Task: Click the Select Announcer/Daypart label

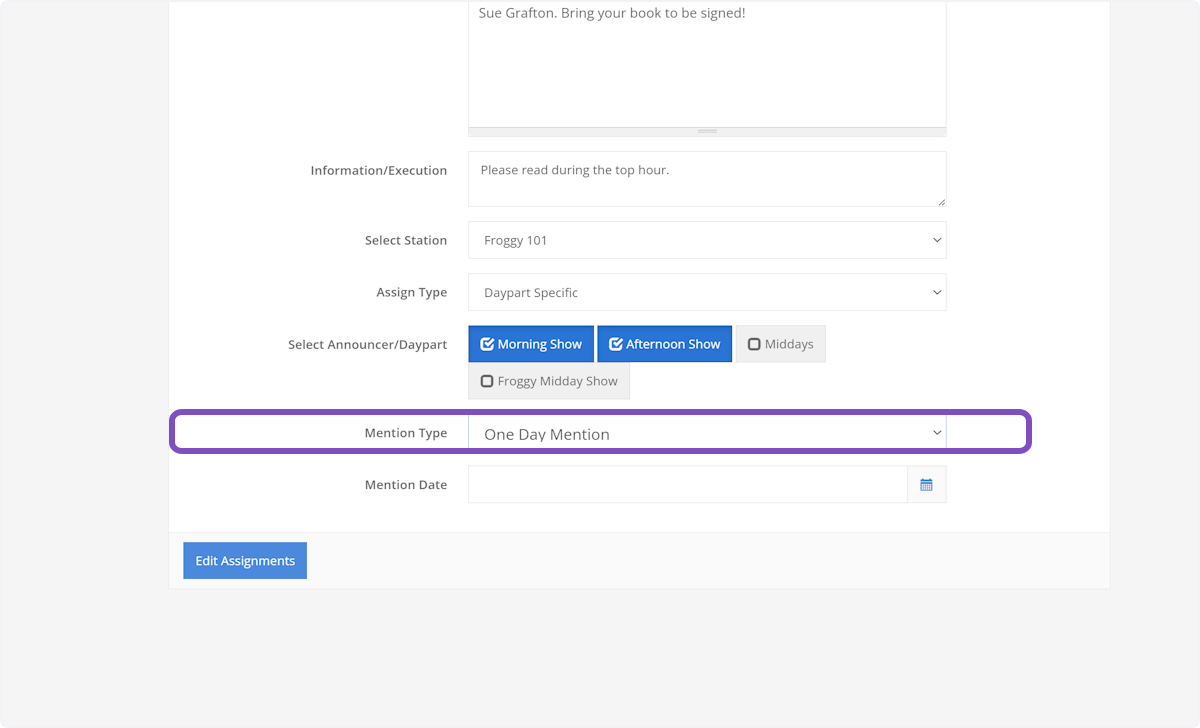Action: 367,345
